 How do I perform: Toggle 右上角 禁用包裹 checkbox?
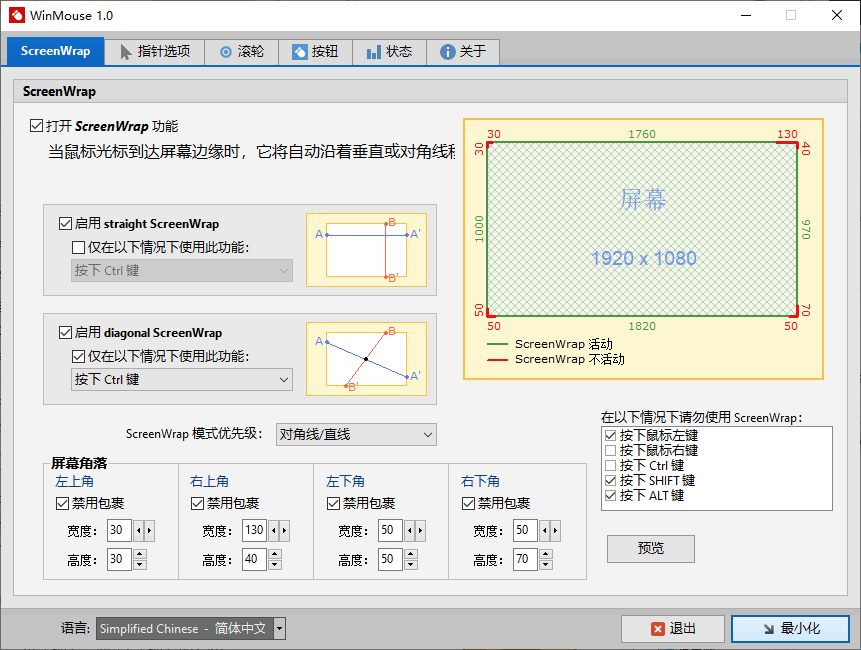click(x=197, y=503)
